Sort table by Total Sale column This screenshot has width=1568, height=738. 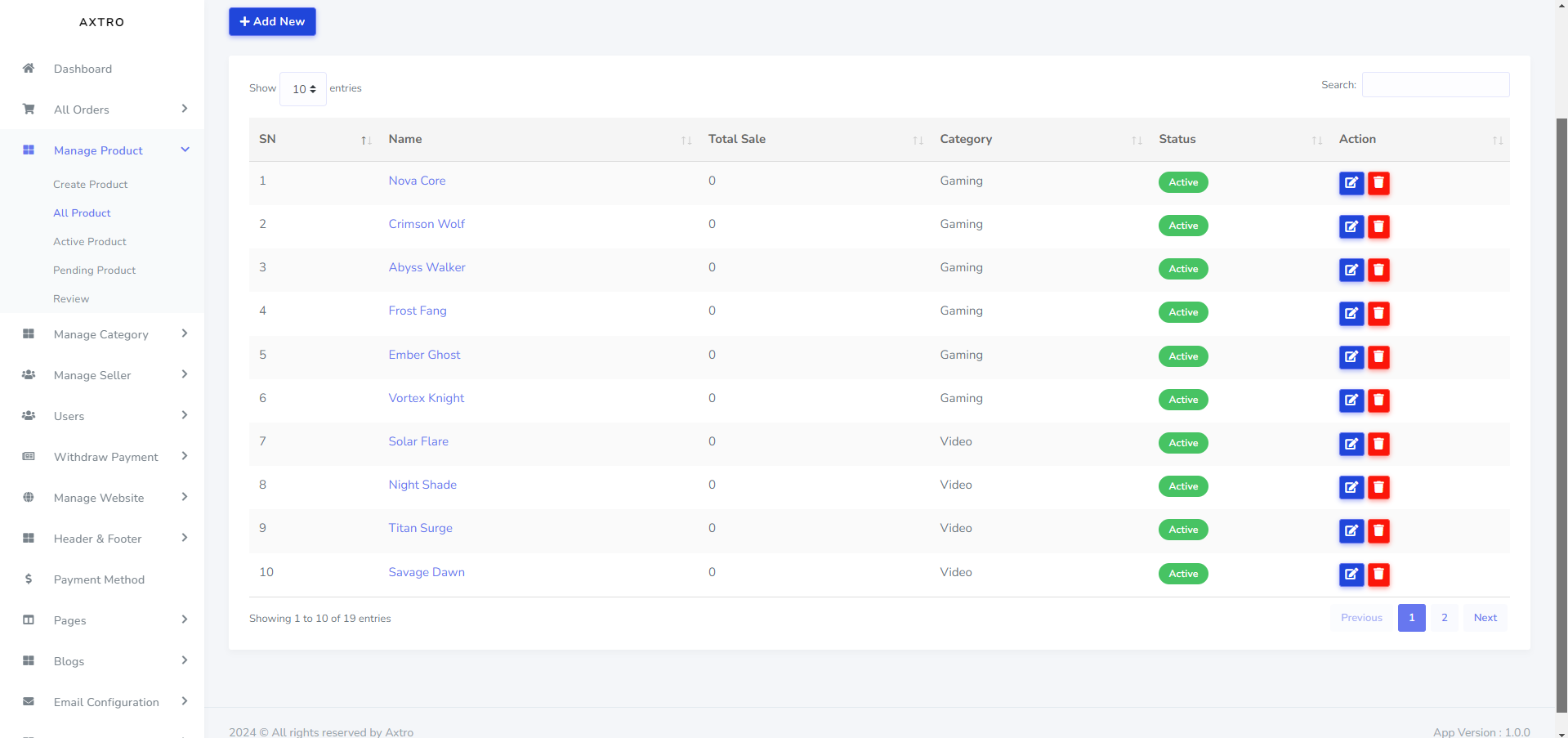coord(918,141)
